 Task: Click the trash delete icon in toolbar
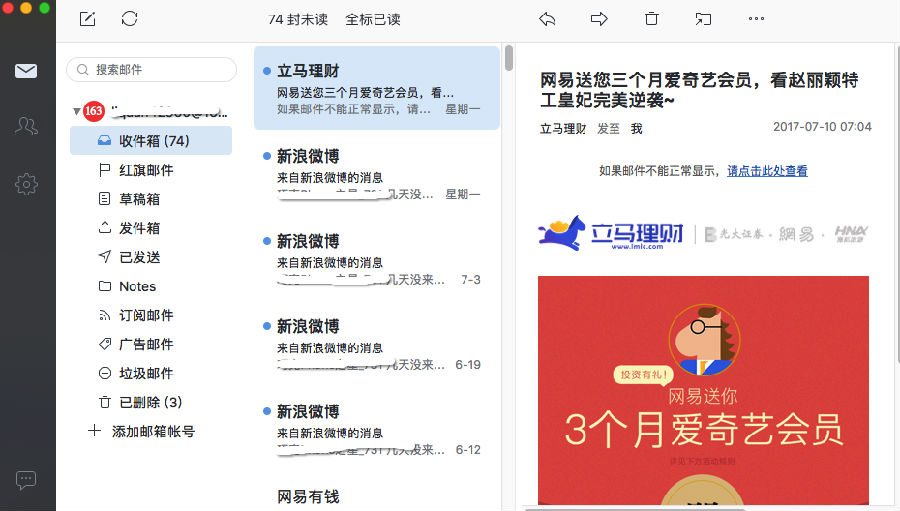pos(651,19)
